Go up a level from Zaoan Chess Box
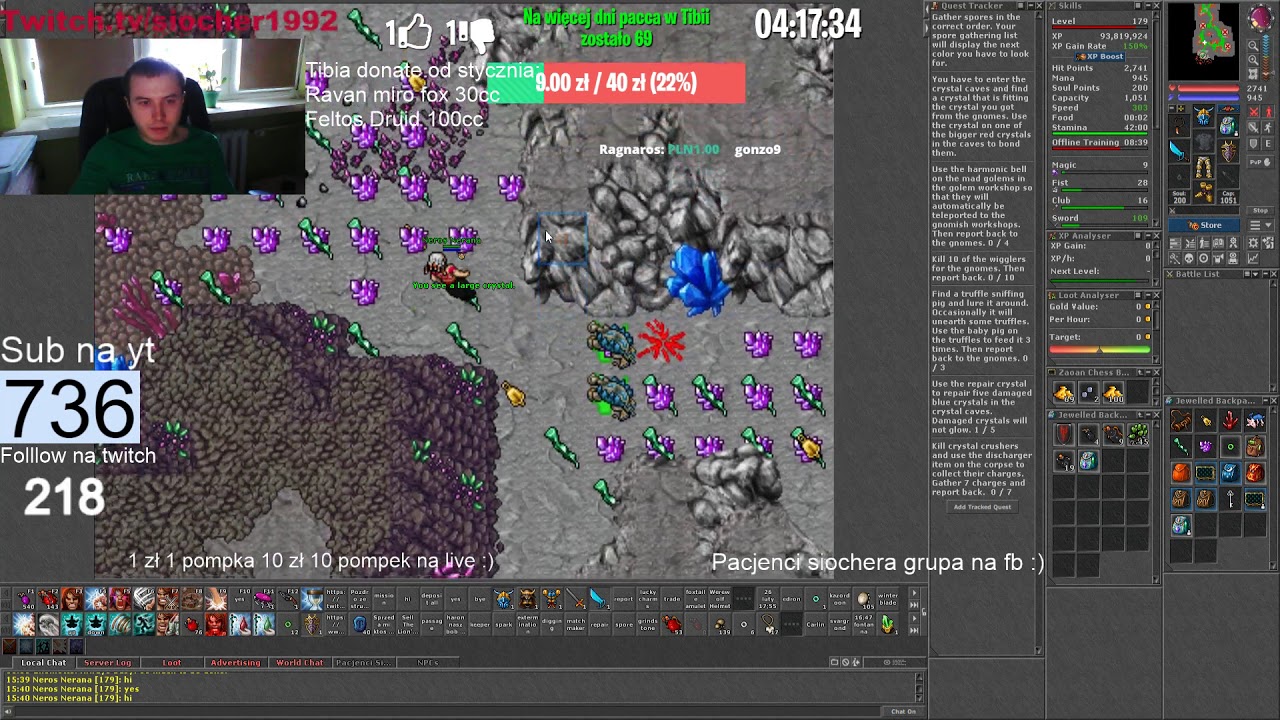The image size is (1280, 720). click(1140, 372)
